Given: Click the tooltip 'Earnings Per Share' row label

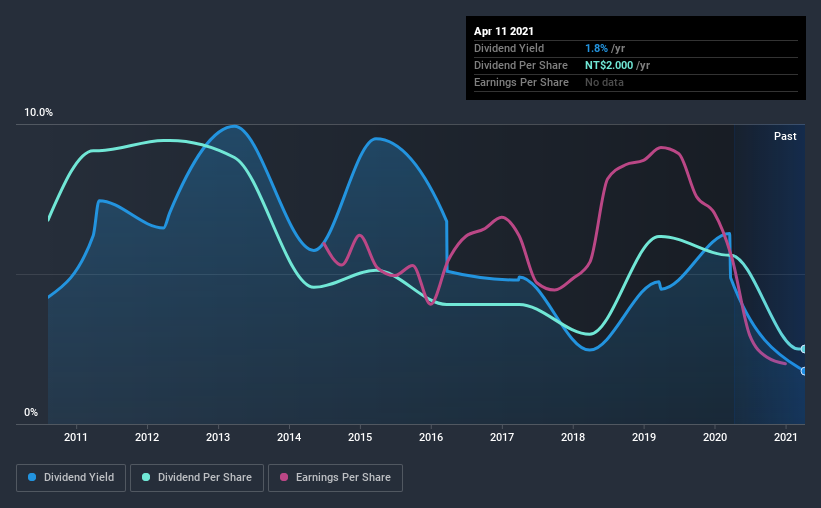Looking at the screenshot, I should pyautogui.click(x=522, y=82).
